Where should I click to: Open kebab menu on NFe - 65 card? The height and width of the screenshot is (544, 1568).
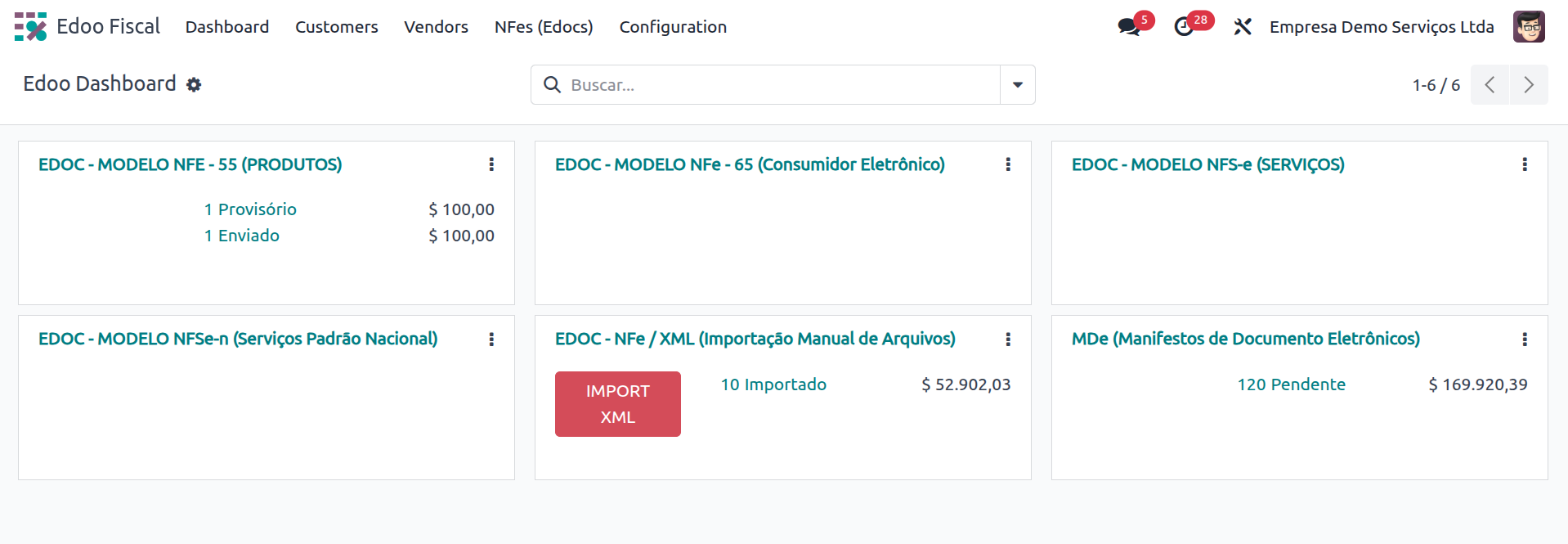click(x=1008, y=164)
